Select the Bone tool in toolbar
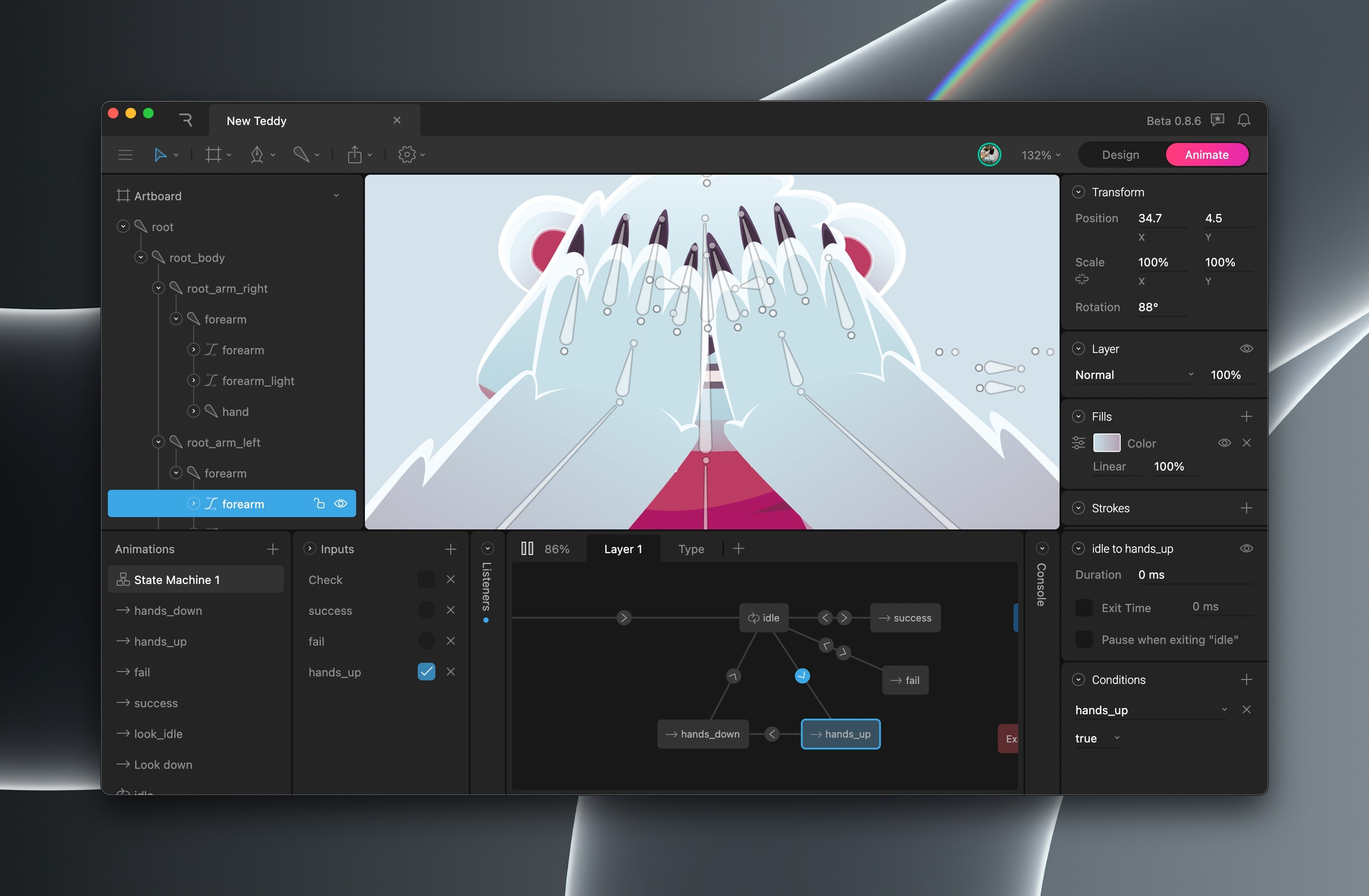The width and height of the screenshot is (1369, 896). (301, 155)
